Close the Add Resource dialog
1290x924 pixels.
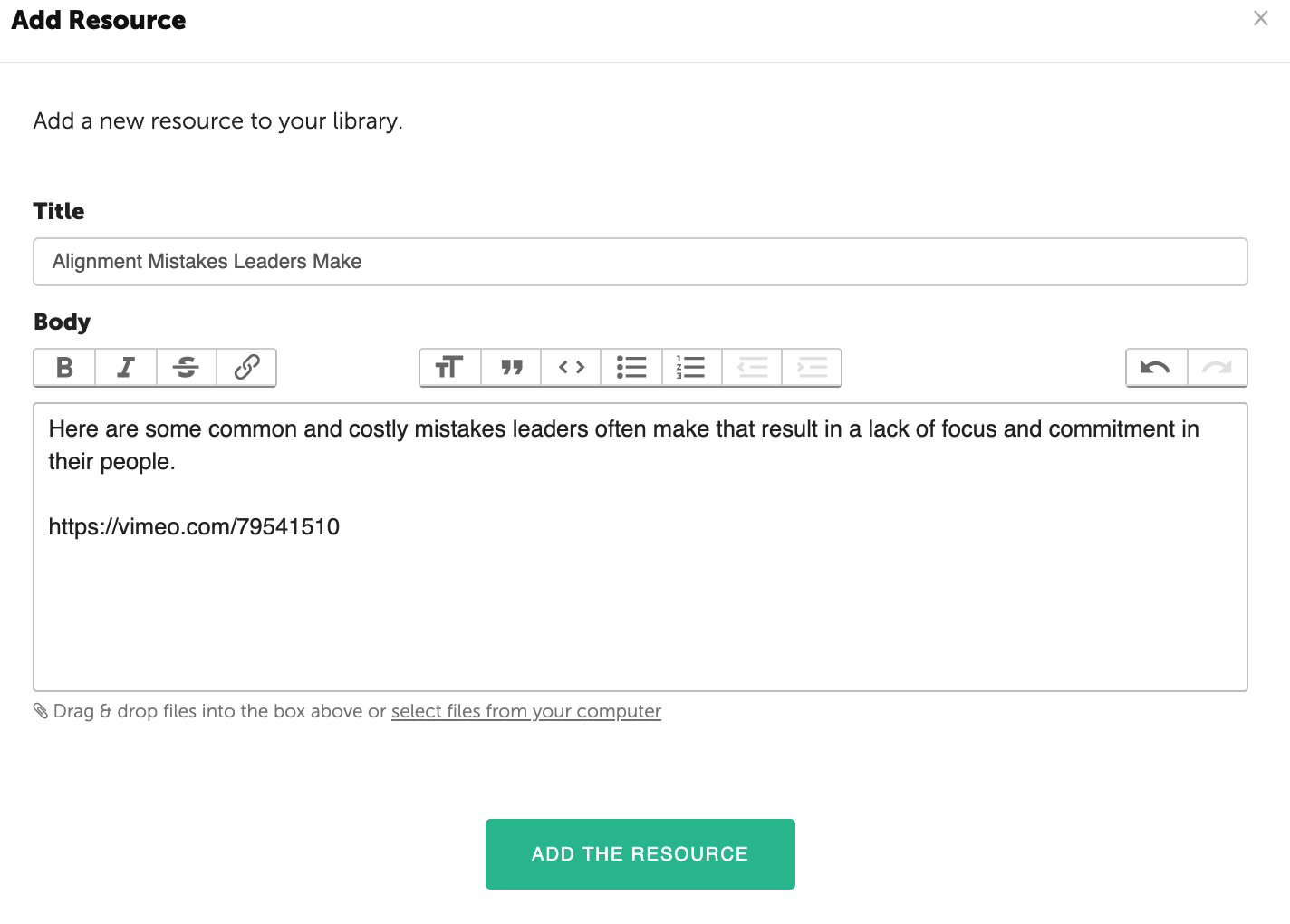point(1260,18)
